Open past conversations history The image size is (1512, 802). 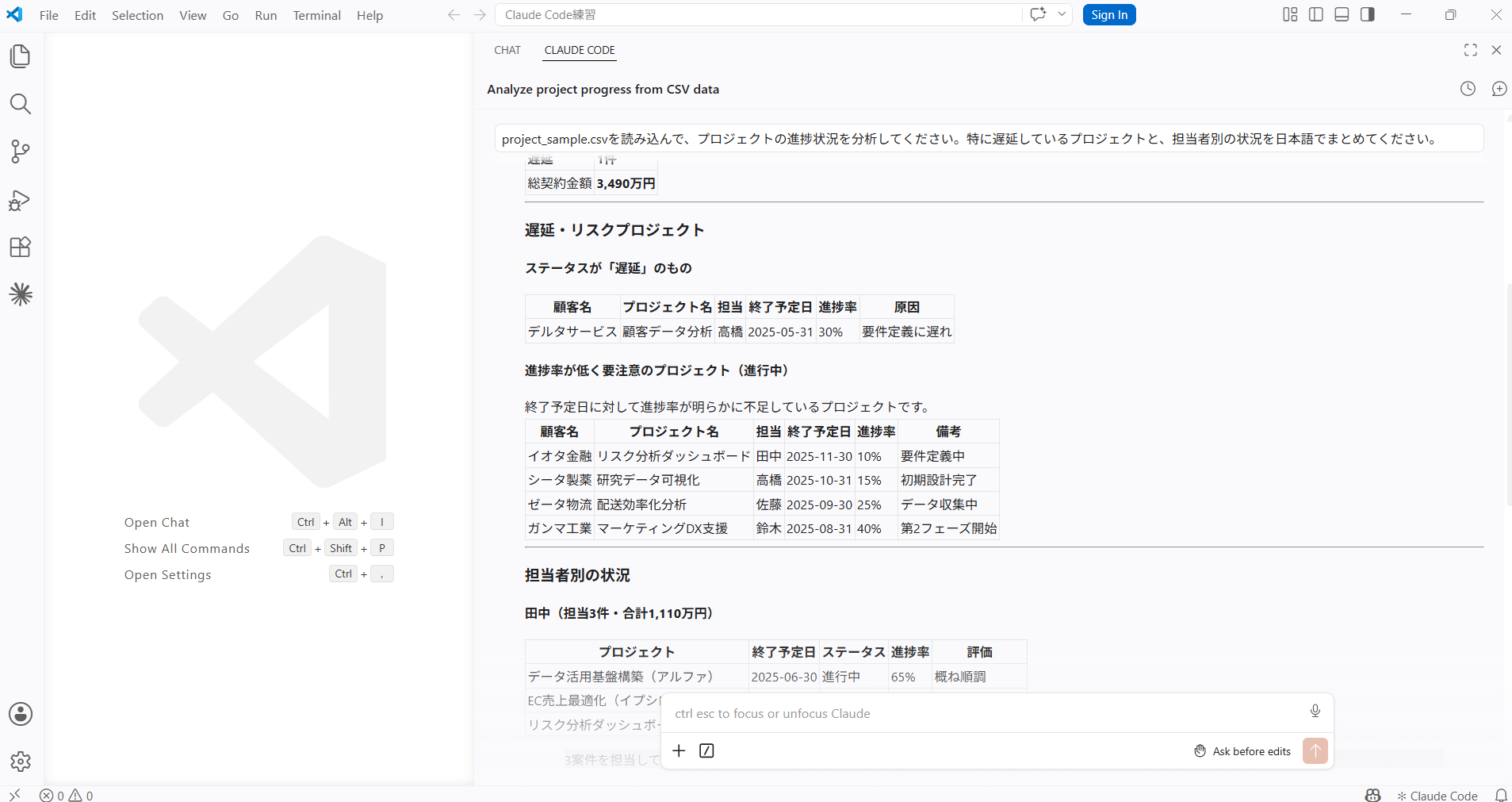(1468, 89)
